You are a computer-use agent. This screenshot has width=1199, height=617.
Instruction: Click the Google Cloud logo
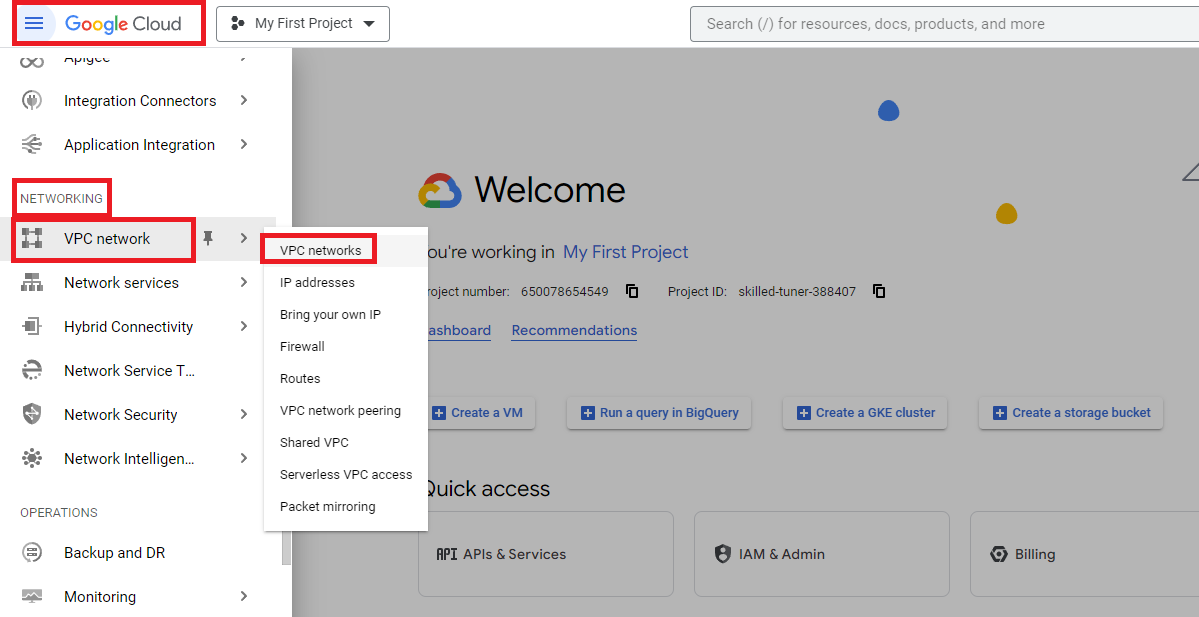tap(123, 24)
